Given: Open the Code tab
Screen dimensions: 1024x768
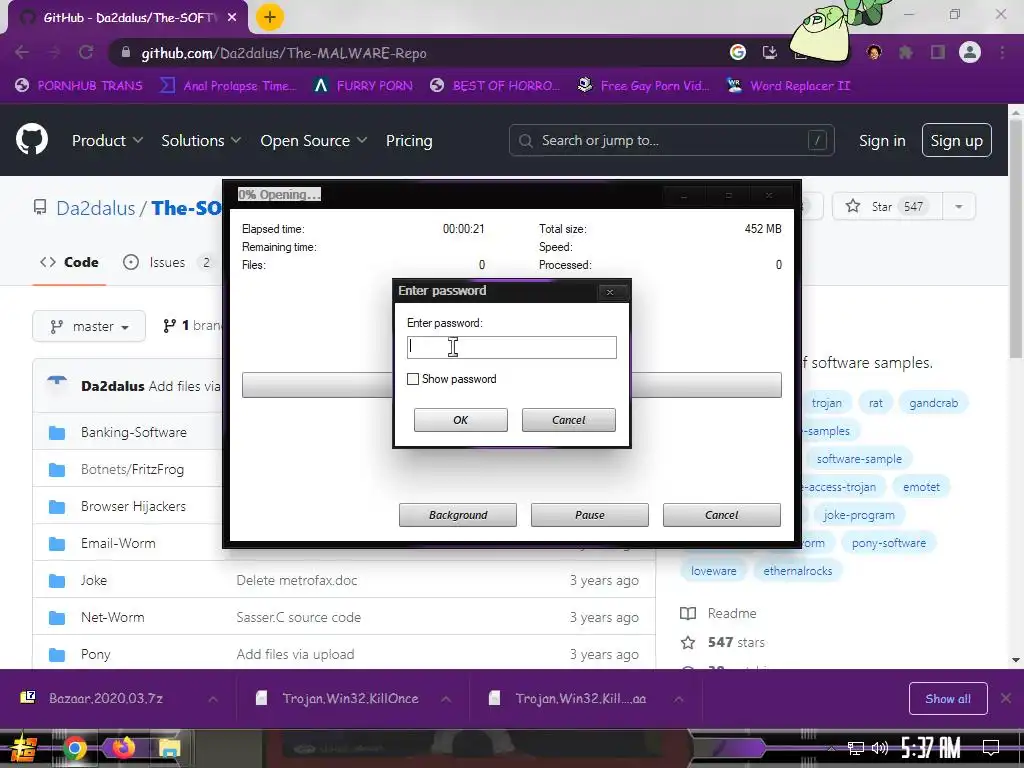Looking at the screenshot, I should (69, 262).
